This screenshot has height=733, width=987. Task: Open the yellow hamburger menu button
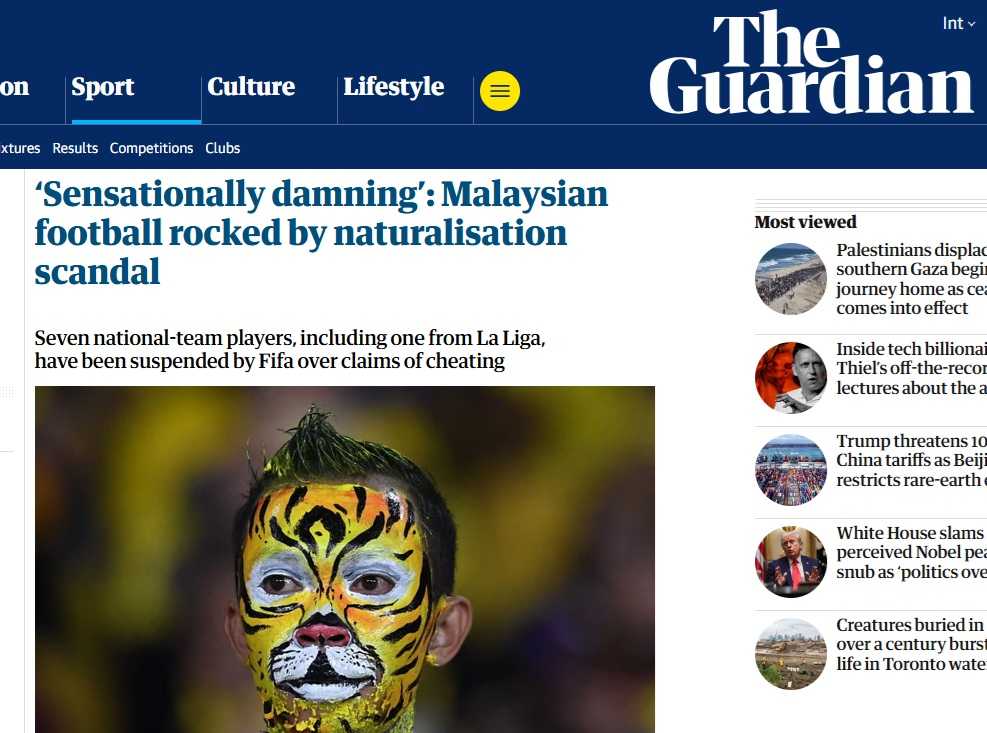point(500,91)
